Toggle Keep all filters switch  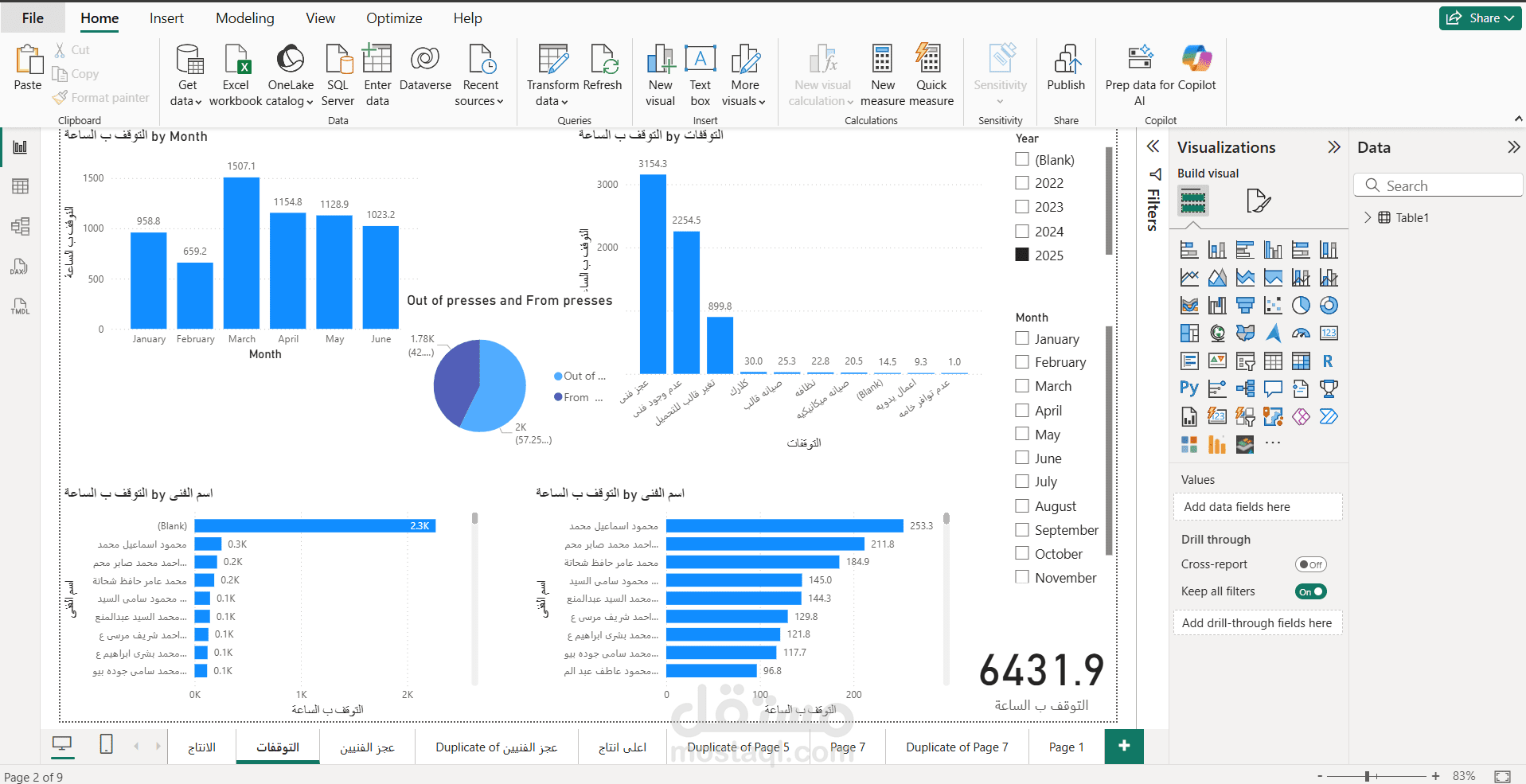pos(1310,591)
